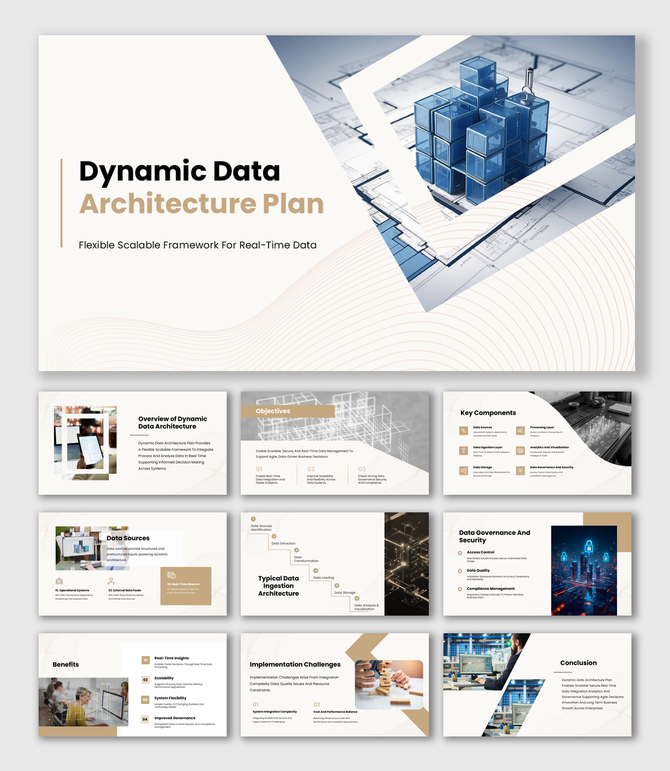Select the 'Real-Time Insights' benefit label
This screenshot has width=670, height=771.
[172, 658]
